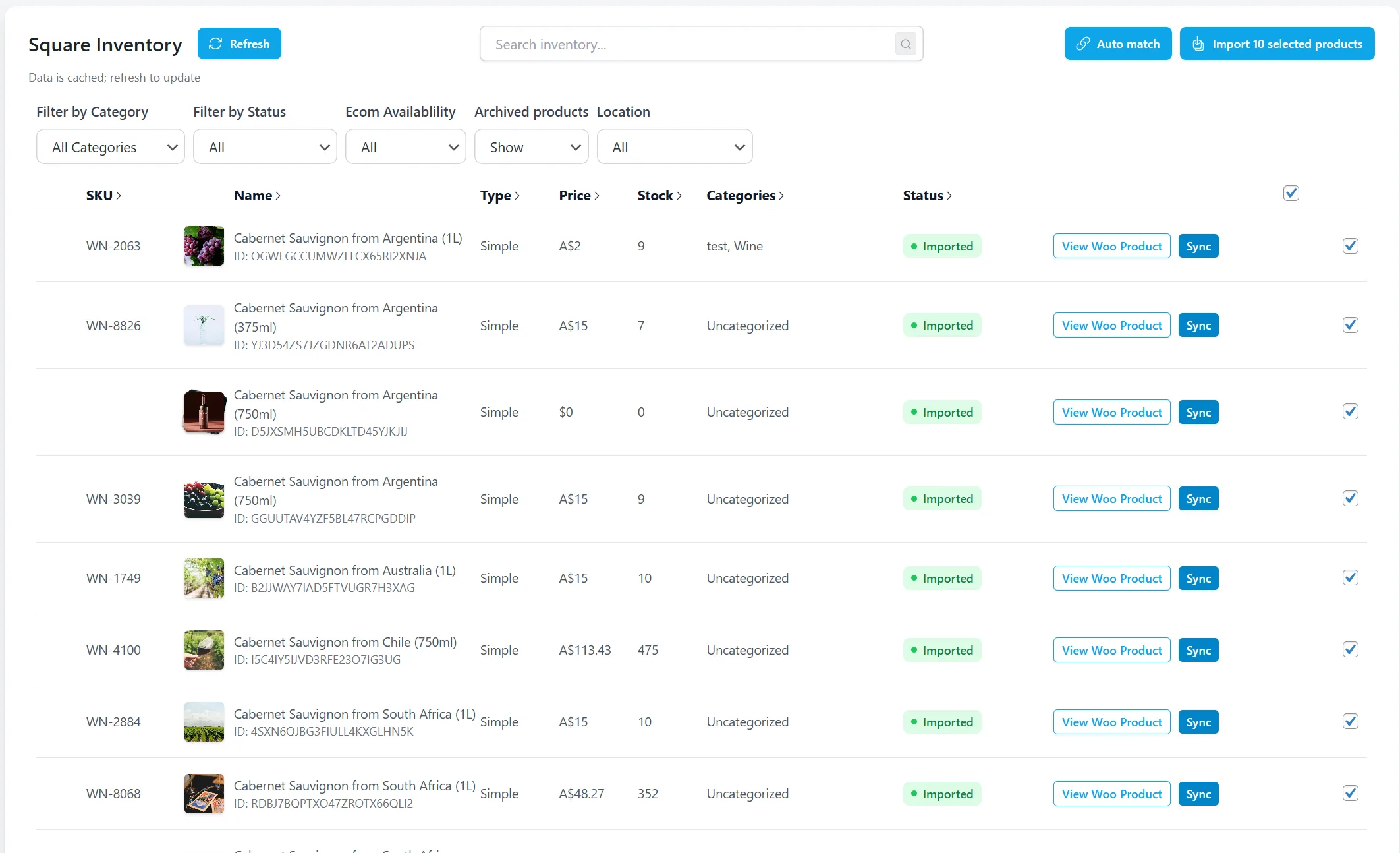Click the import icon on Import selected products
Image resolution: width=1400 pixels, height=853 pixels.
[x=1198, y=44]
